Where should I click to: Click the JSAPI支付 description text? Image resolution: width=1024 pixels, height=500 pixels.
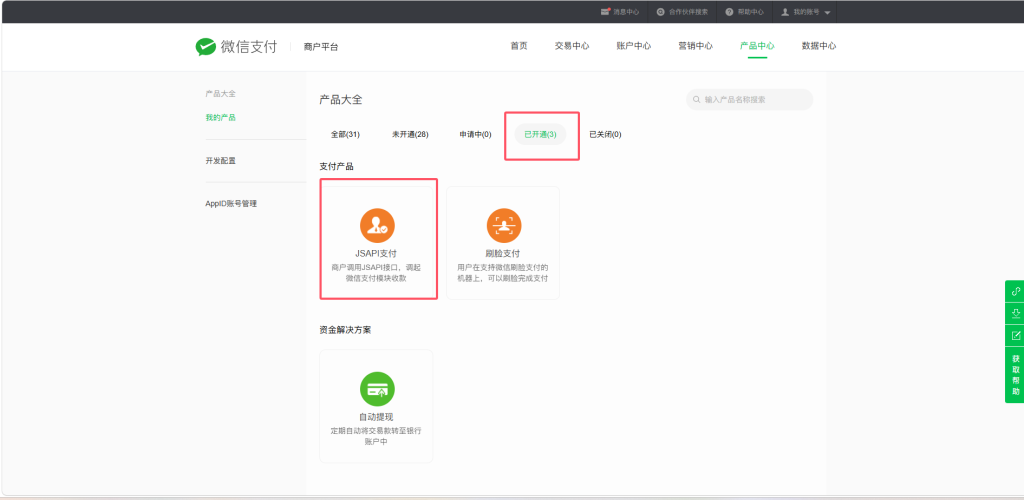[x=377, y=273]
